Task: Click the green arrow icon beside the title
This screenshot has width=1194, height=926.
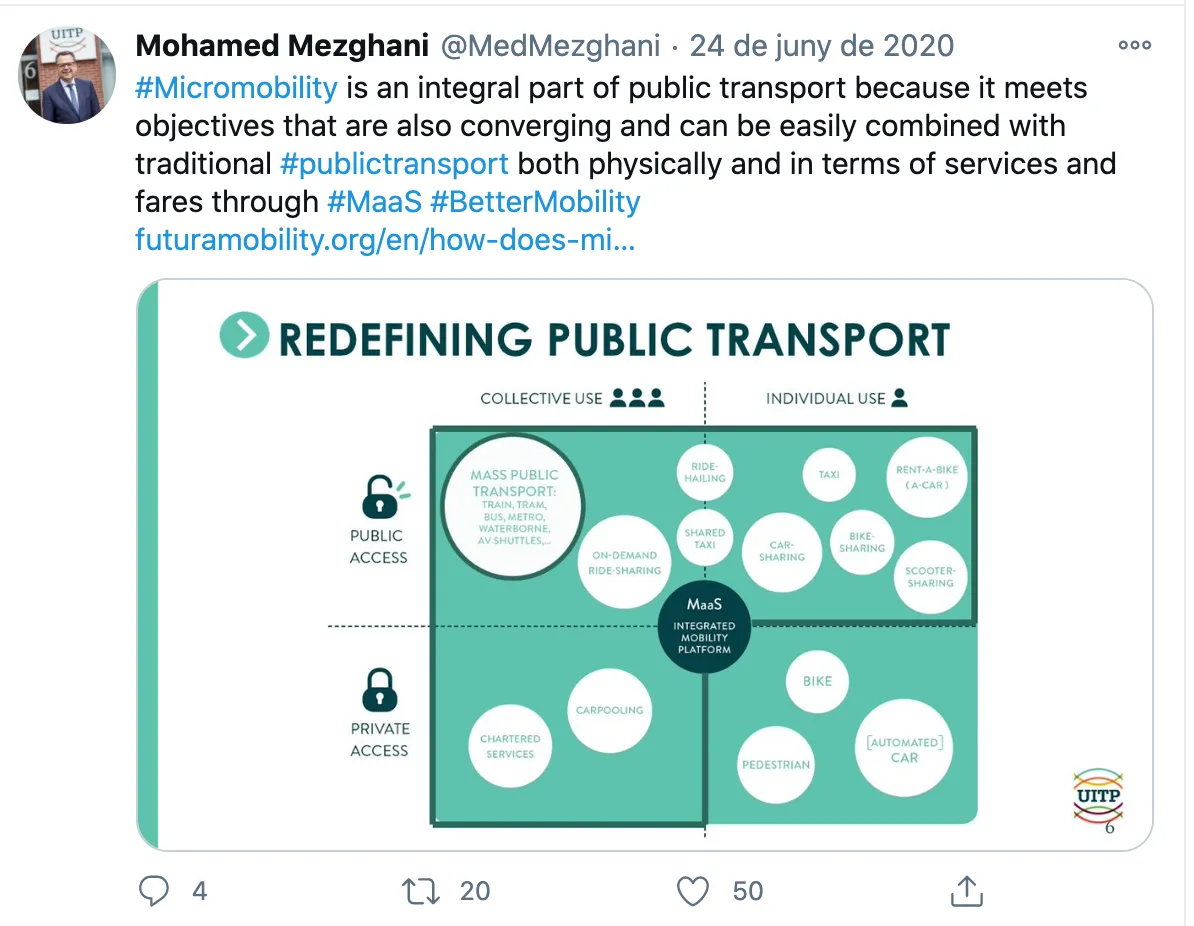Action: (244, 336)
